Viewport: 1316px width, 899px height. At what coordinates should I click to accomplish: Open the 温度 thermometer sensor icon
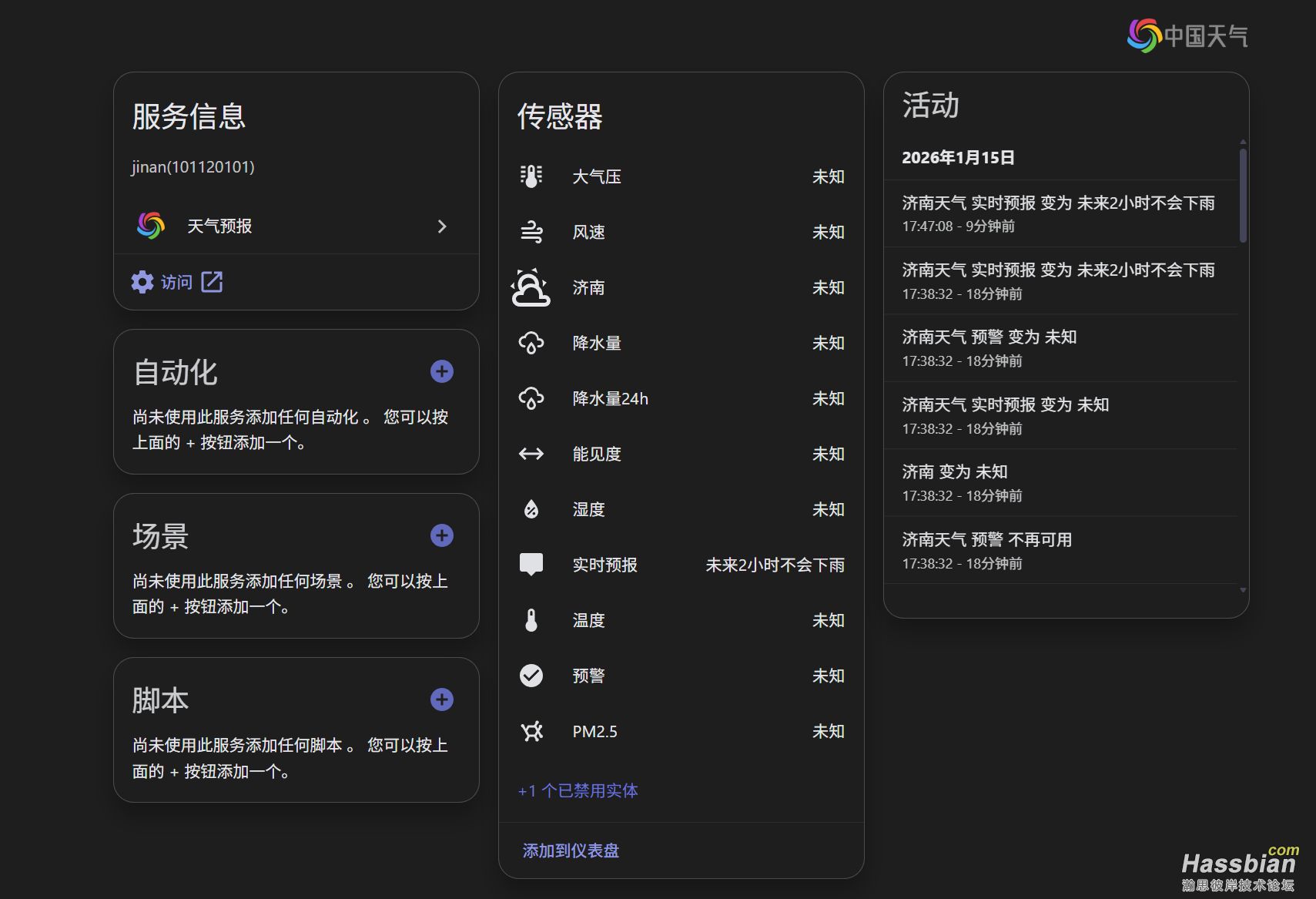pyautogui.click(x=531, y=620)
